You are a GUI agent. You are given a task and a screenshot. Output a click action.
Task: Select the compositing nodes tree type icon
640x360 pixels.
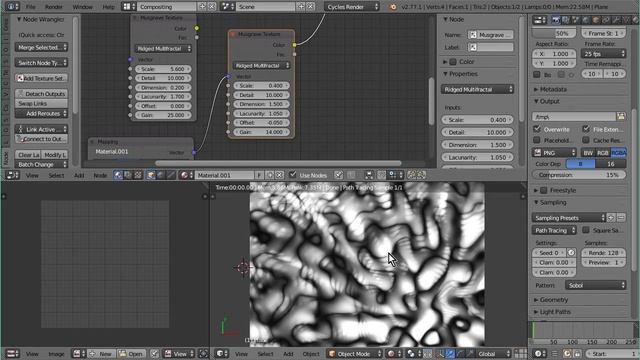click(x=128, y=175)
